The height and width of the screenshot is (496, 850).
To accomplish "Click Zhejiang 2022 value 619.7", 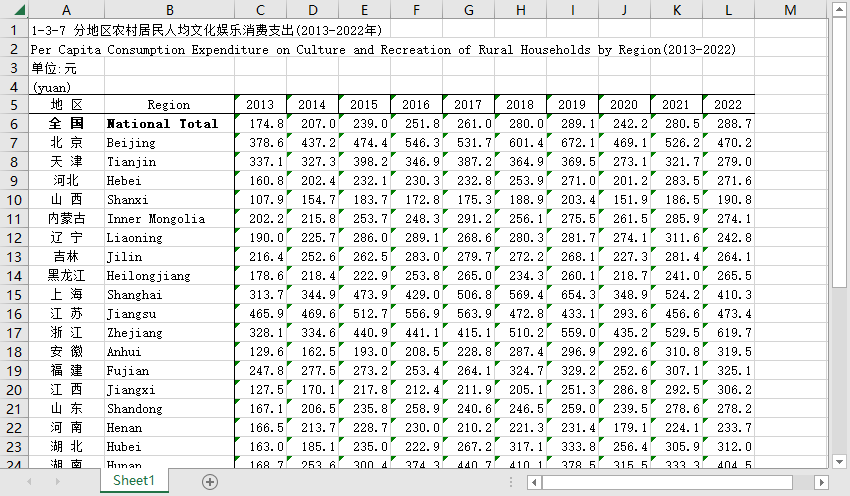I will [729, 332].
